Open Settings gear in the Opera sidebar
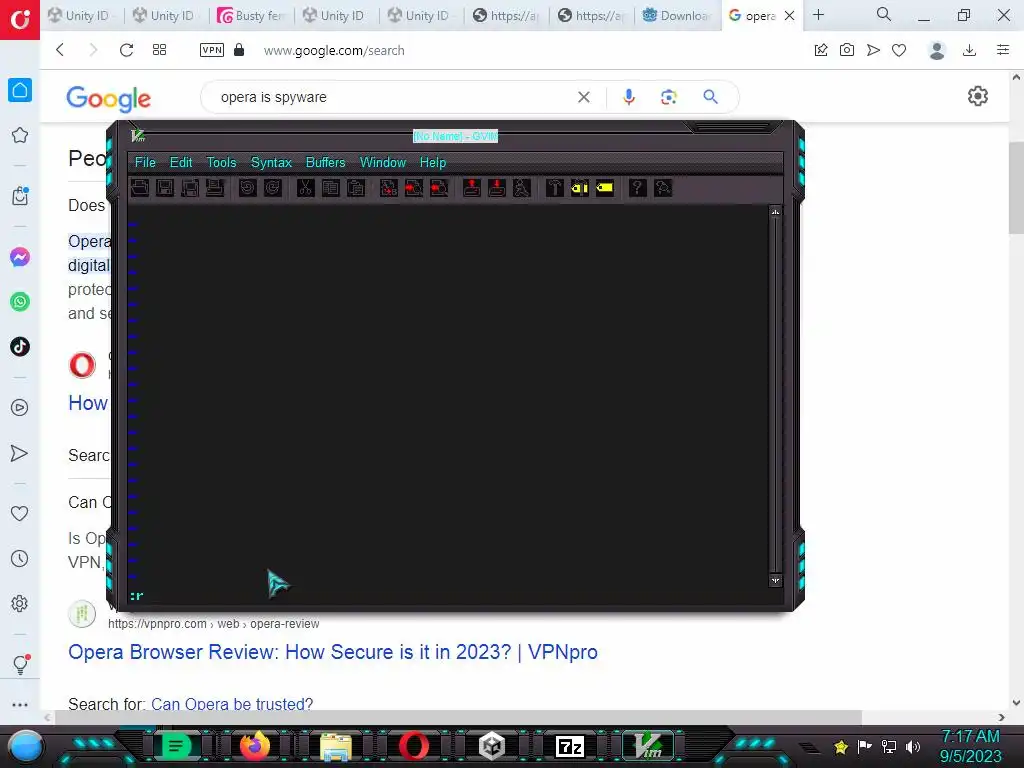The height and width of the screenshot is (768, 1024). click(x=20, y=603)
